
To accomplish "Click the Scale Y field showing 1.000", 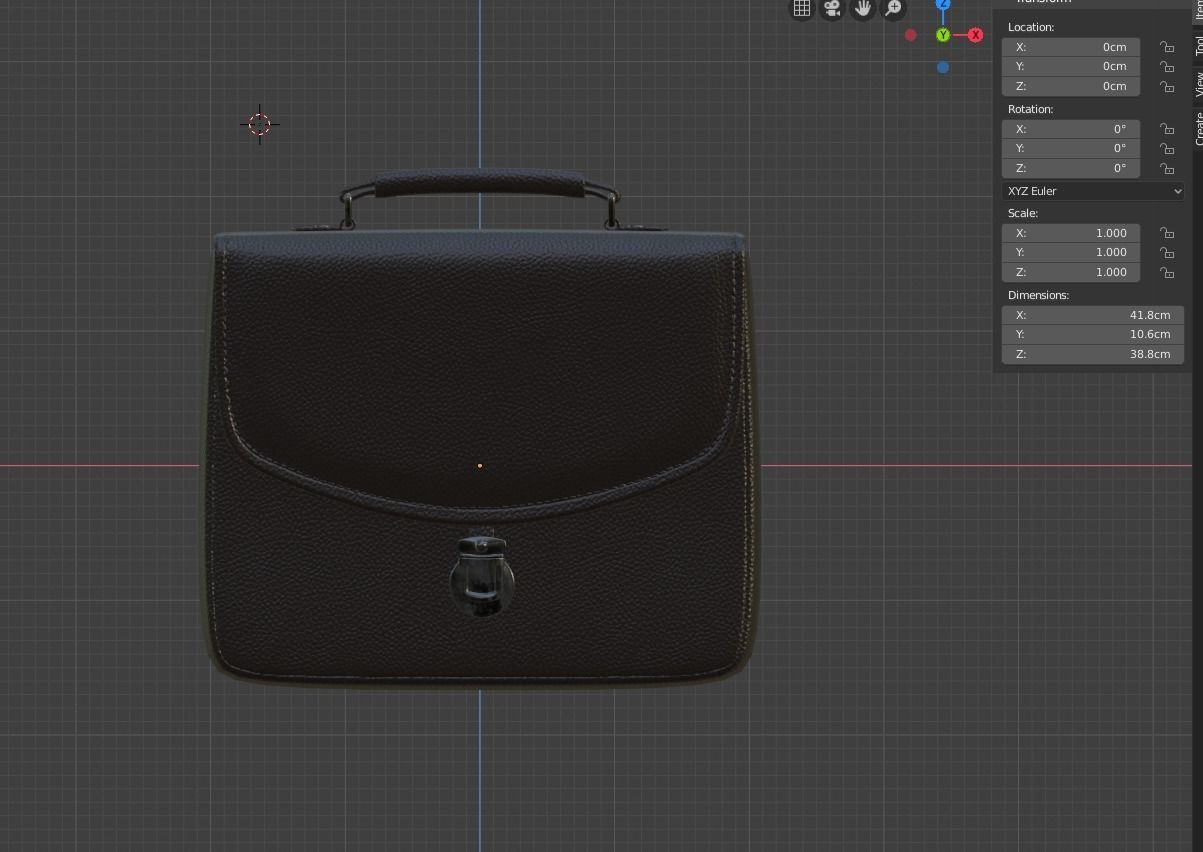I will pos(1071,252).
